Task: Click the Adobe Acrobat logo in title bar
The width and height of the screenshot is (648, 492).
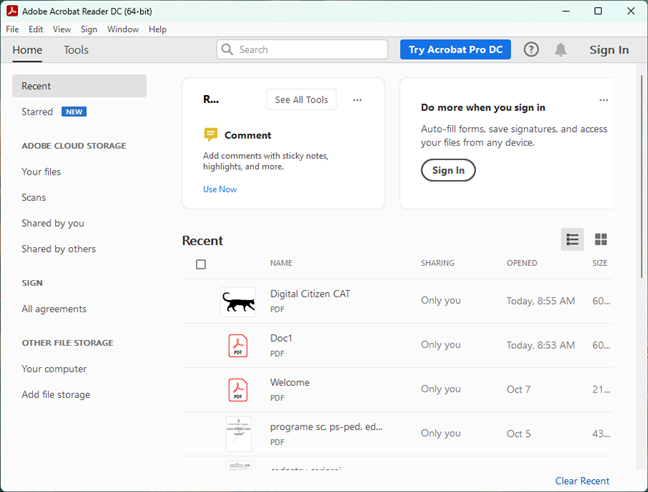Action: pyautogui.click(x=12, y=11)
